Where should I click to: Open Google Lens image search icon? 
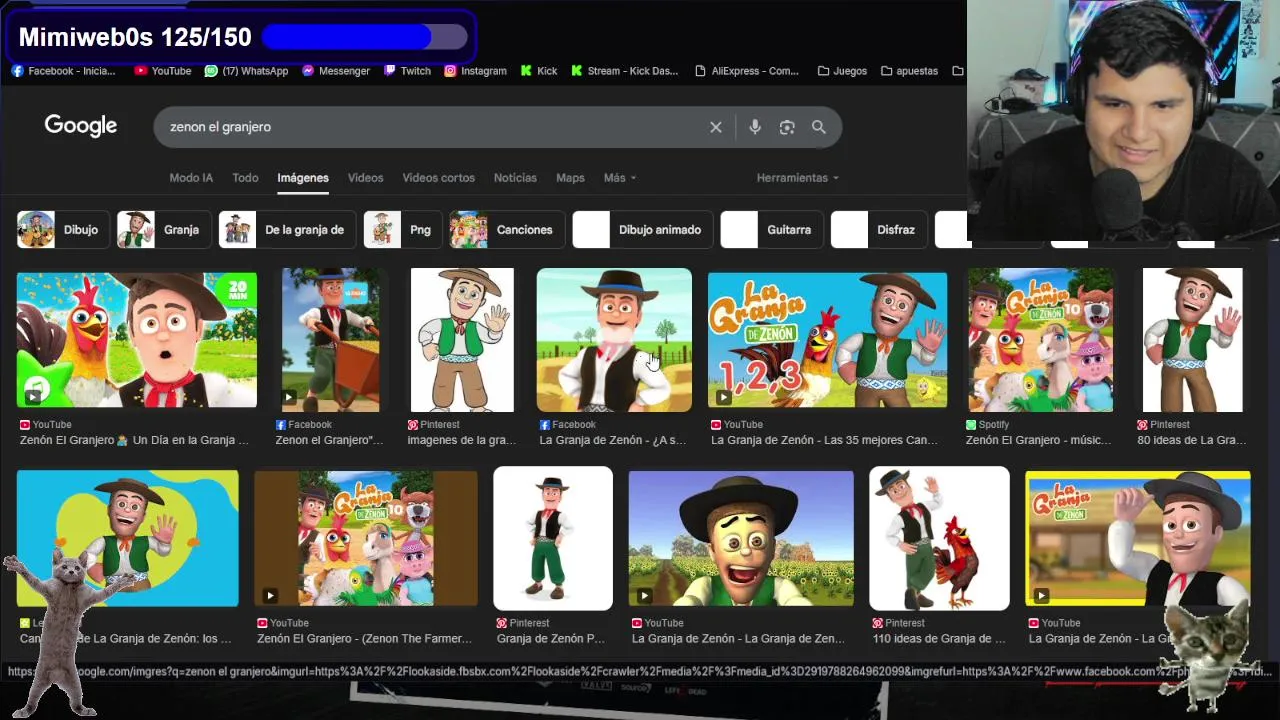(787, 127)
